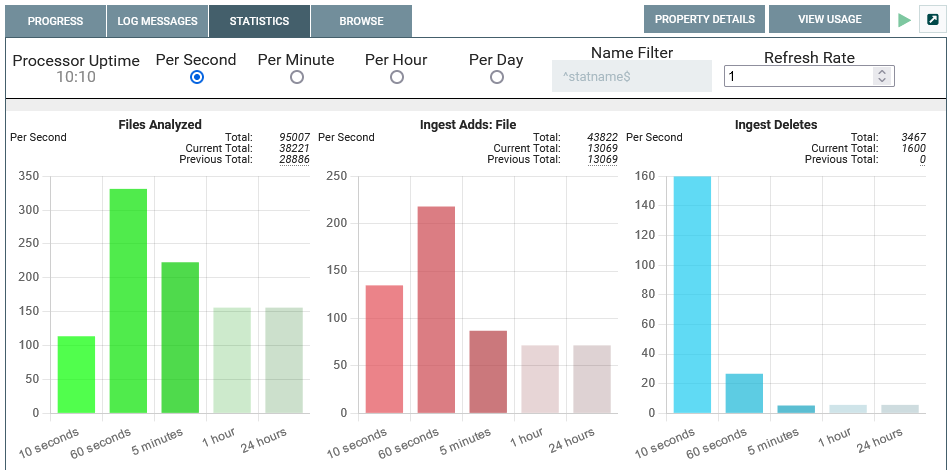Click inside the Refresh Rate value field

798,77
